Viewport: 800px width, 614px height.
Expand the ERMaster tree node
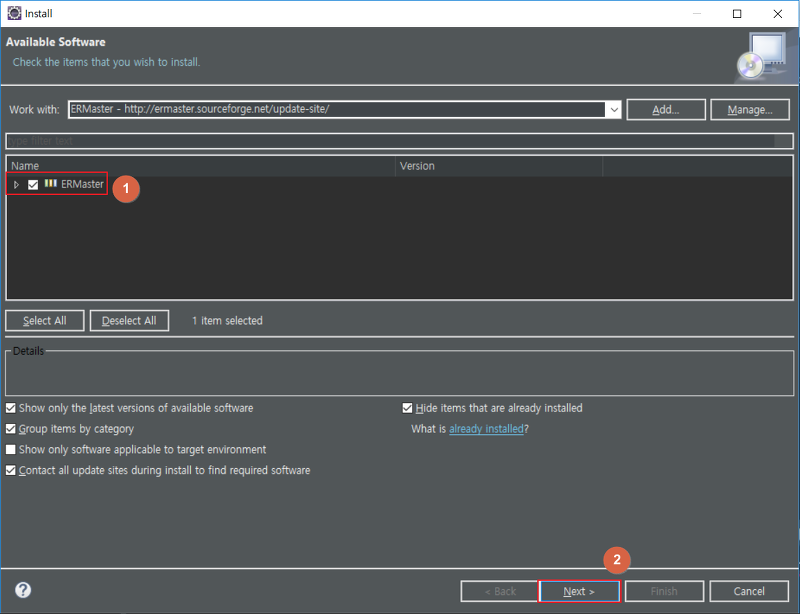tap(16, 184)
